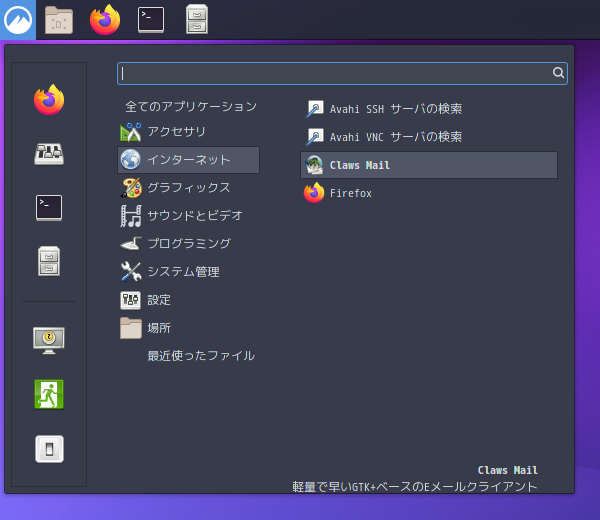Launch Claws Mail from the application list
This screenshot has height=520, width=600.
pyautogui.click(x=429, y=165)
